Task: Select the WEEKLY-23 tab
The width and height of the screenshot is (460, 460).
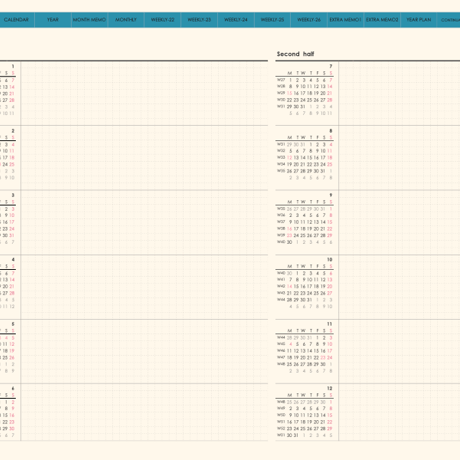Action: (199, 20)
